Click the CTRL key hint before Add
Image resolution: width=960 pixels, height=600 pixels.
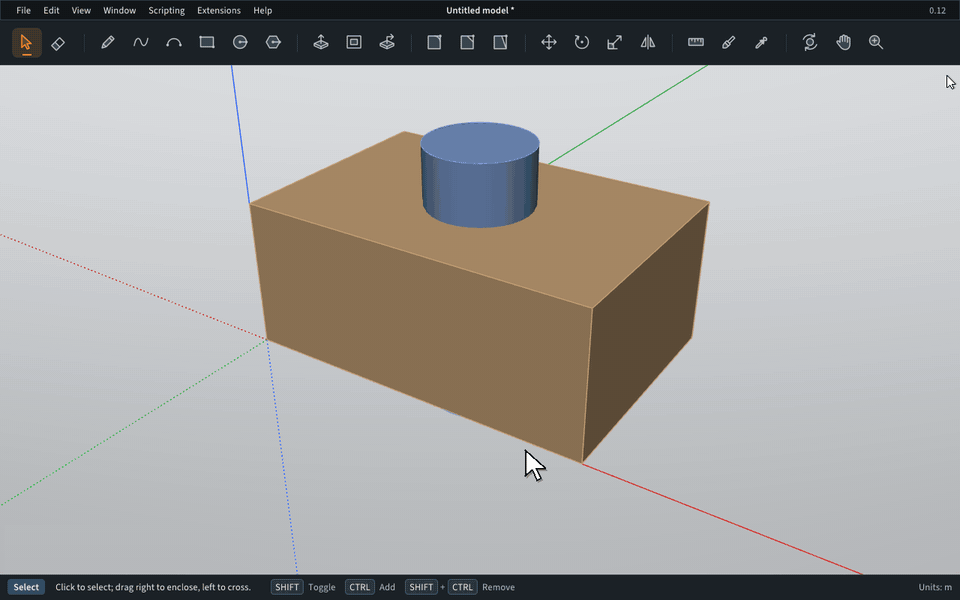359,587
